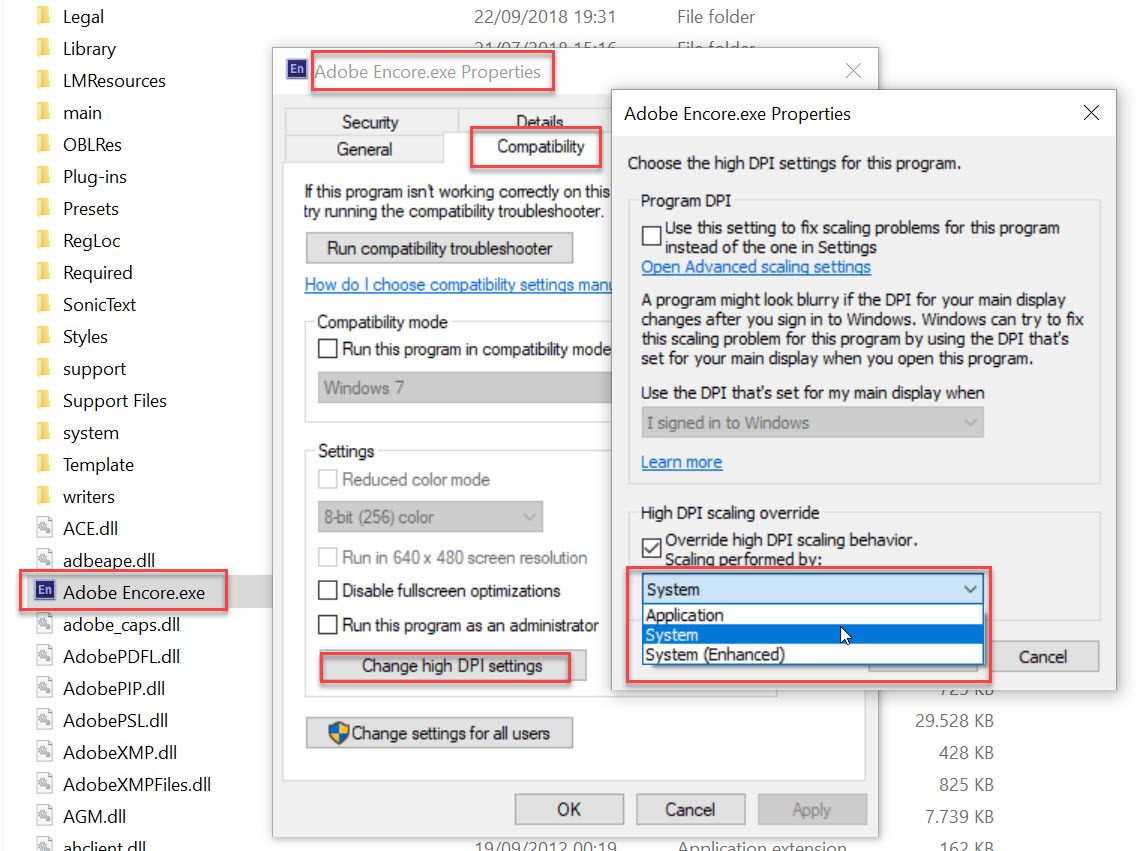Uncheck Override high DPI scaling behavior
Screen dimensions: 1147x851
click(652, 545)
